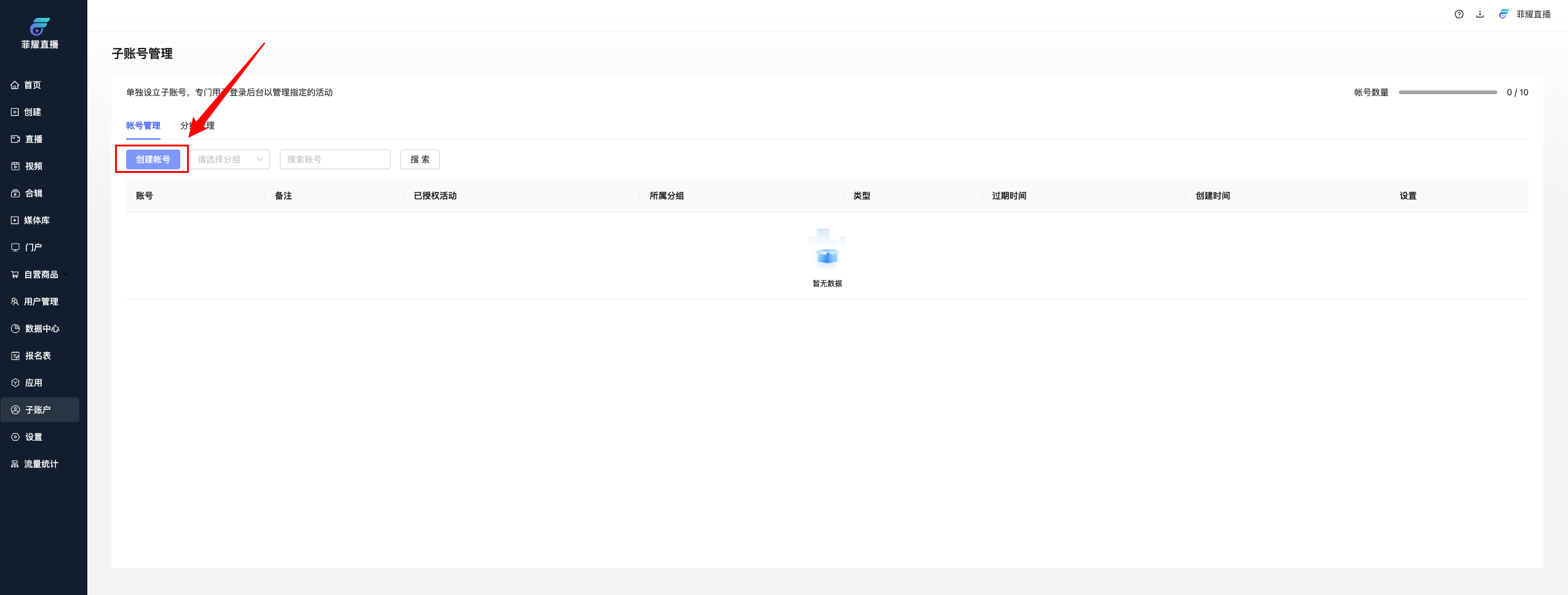Viewport: 1568px width, 595px height.
Task: Open 直播 camera icon in sidebar
Action: tap(15, 139)
